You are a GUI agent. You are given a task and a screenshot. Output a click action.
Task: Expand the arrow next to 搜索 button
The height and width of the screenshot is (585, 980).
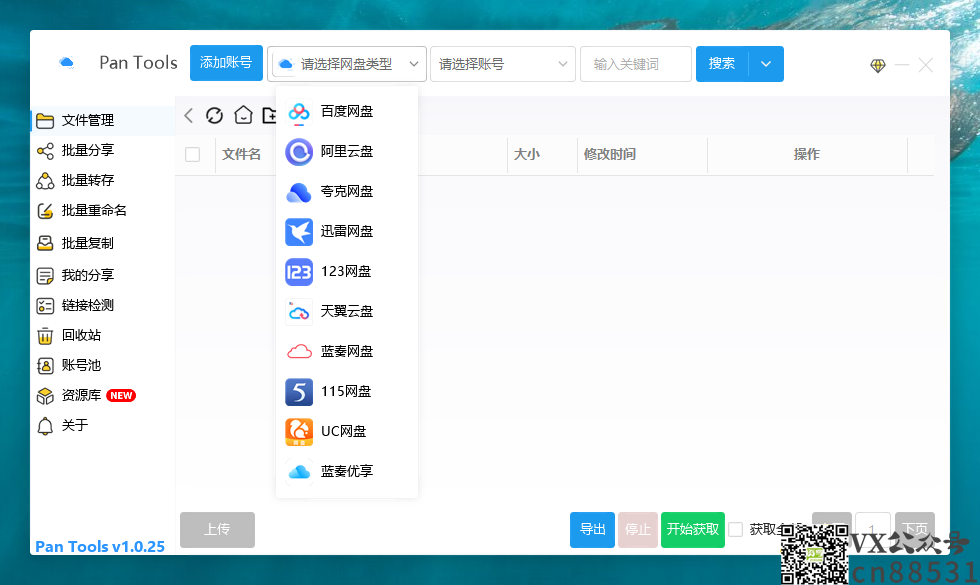pos(766,64)
